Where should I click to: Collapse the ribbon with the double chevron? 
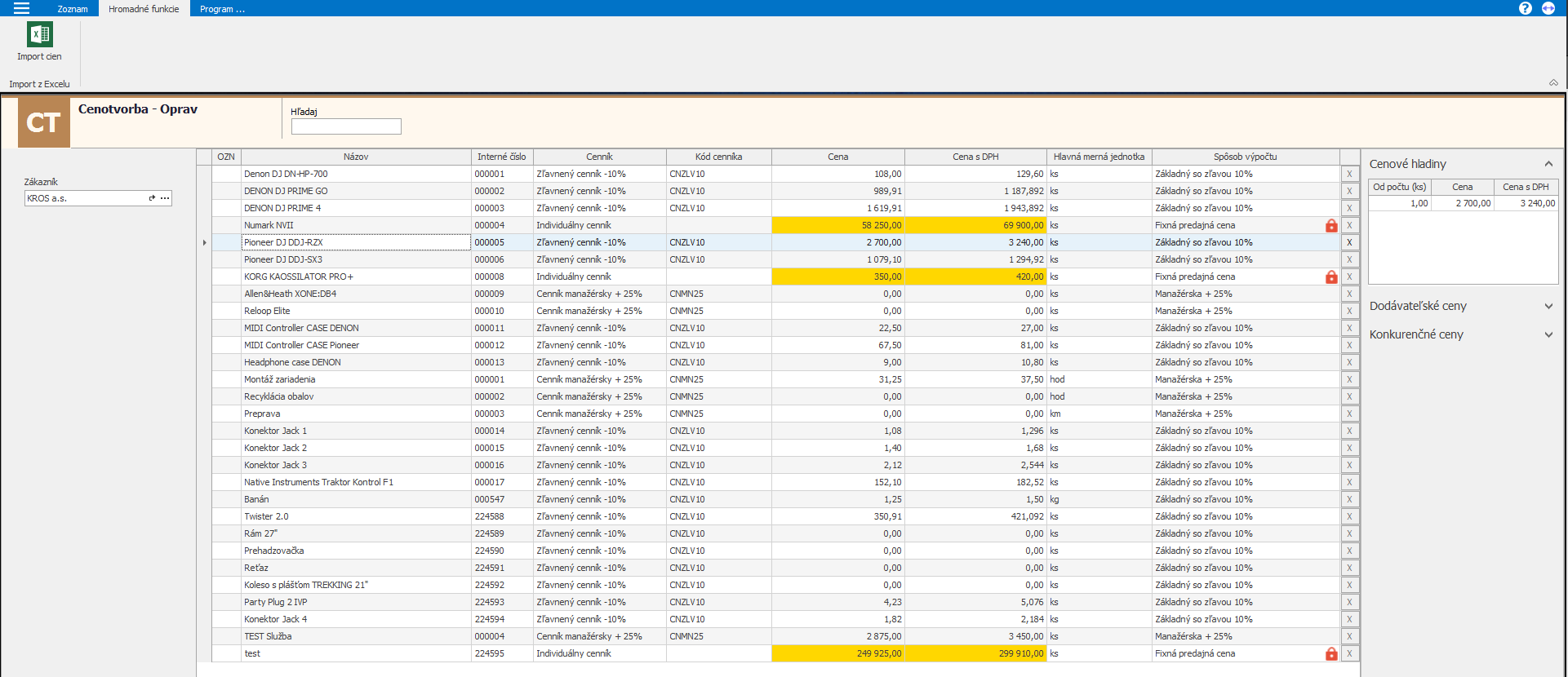click(x=1553, y=82)
